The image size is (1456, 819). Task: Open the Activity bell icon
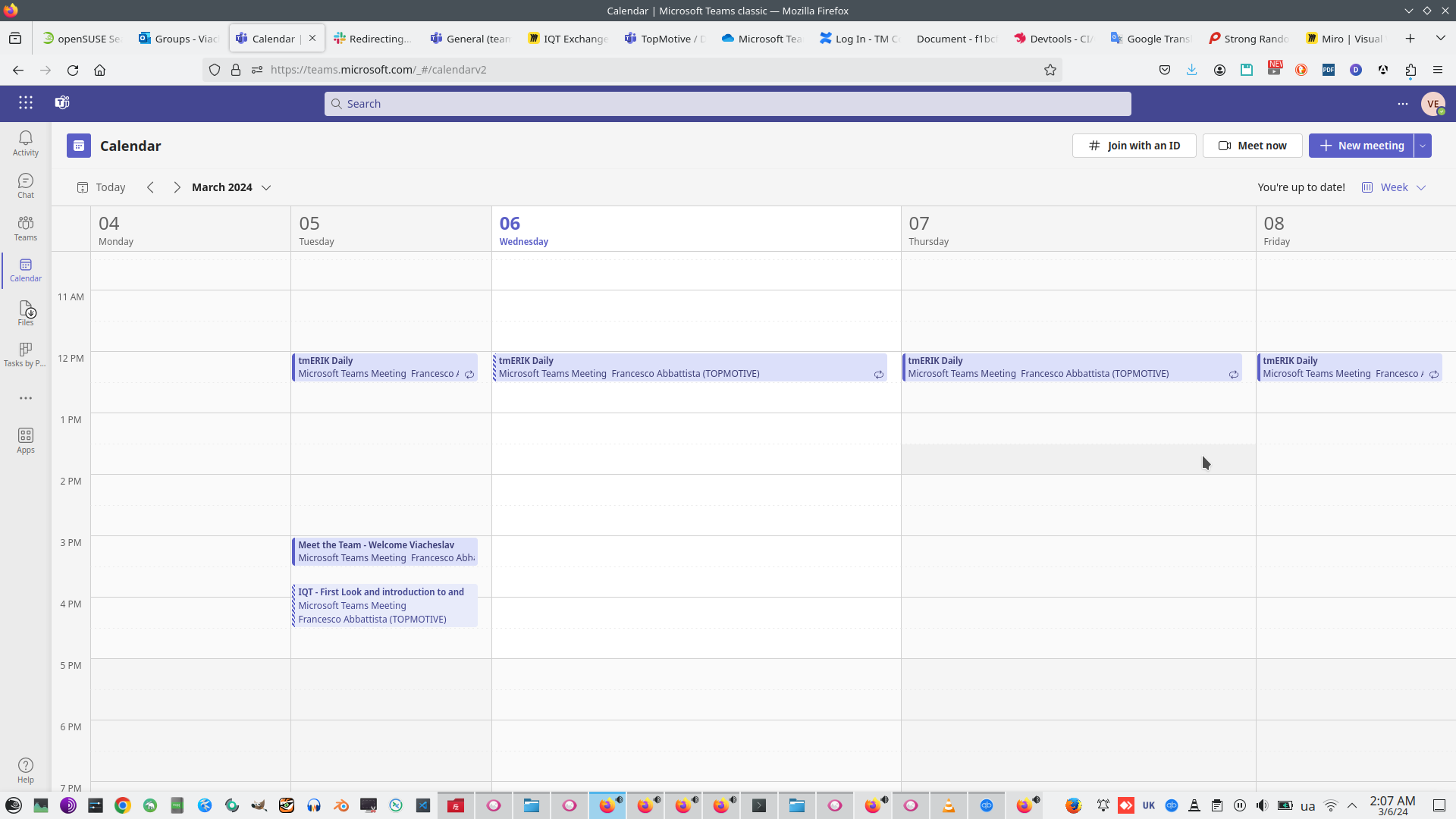point(26,142)
